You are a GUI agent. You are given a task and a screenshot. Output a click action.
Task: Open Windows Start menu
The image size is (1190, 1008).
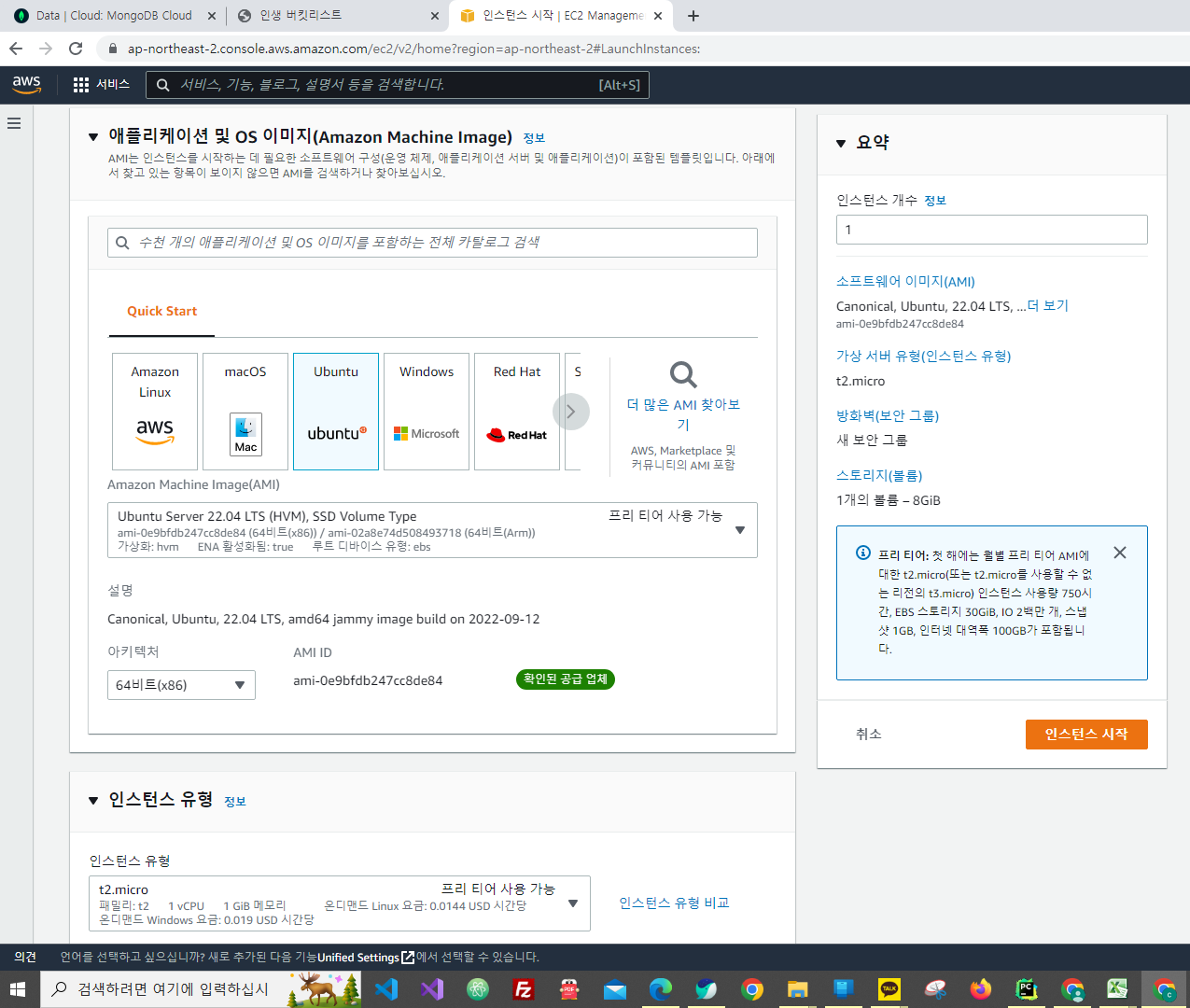point(19,989)
